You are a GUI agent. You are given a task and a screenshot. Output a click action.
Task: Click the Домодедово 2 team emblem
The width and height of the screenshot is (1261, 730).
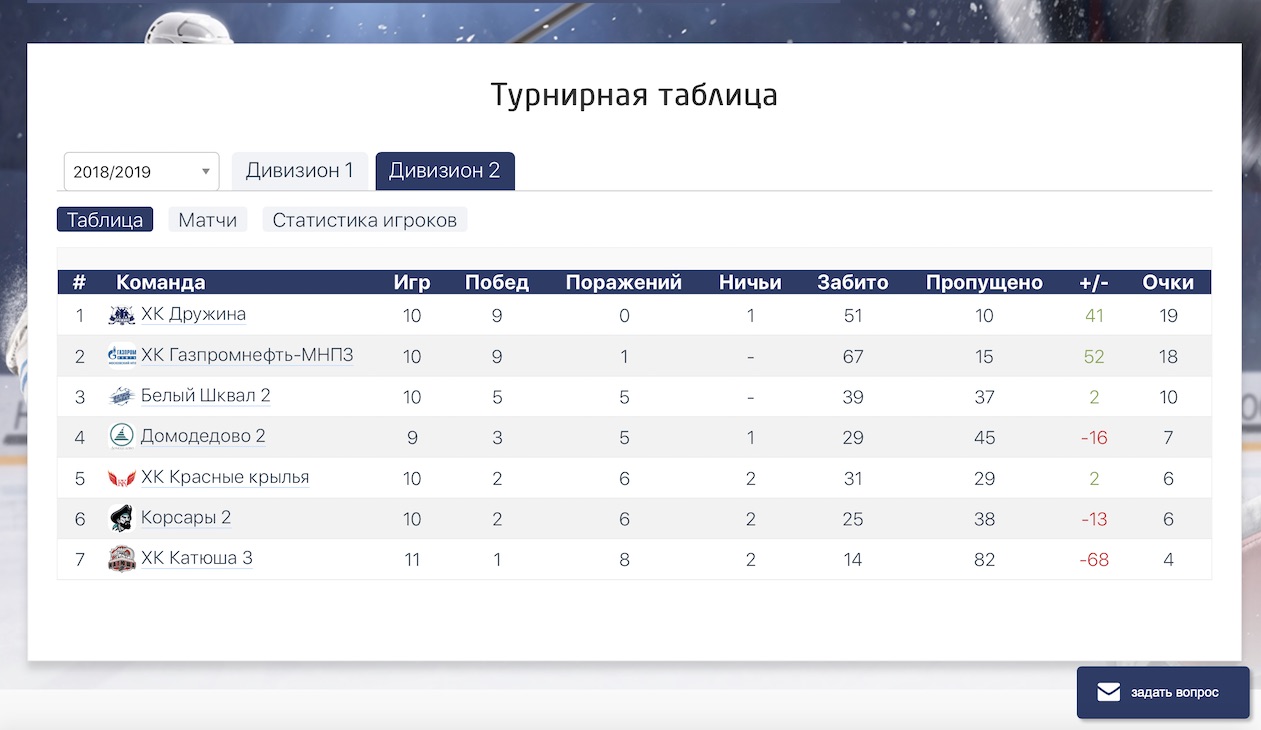point(119,437)
